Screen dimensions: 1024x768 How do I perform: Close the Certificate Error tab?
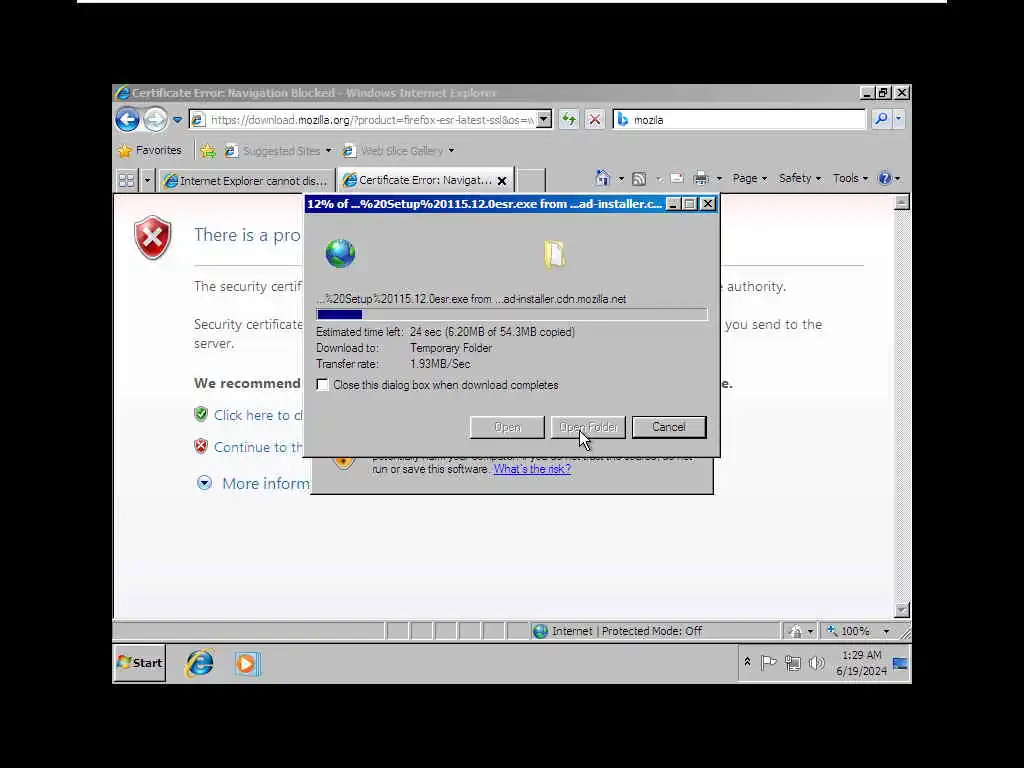pyautogui.click(x=502, y=181)
